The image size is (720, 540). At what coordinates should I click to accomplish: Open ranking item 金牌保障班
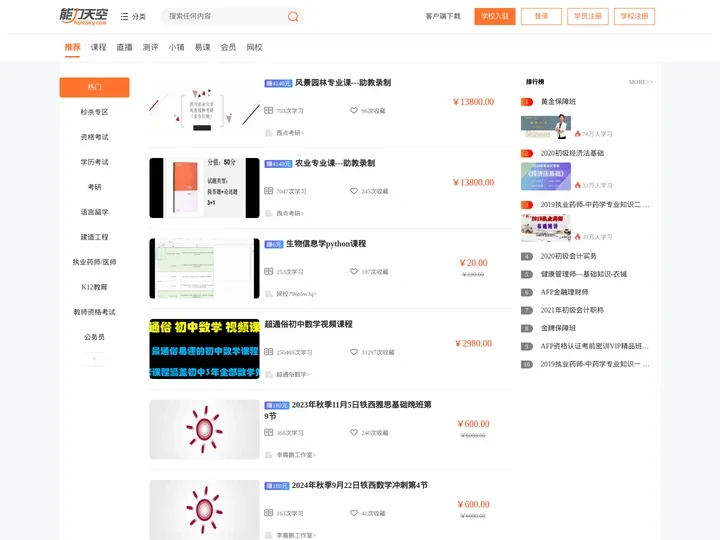558,328
